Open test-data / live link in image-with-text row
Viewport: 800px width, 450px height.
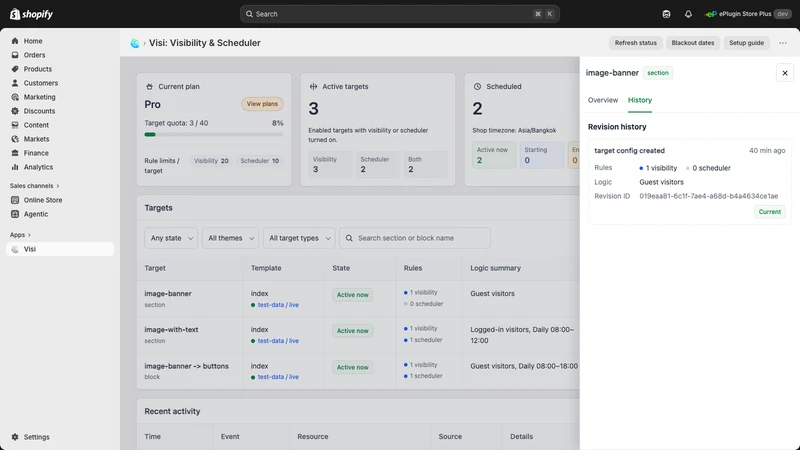click(278, 341)
